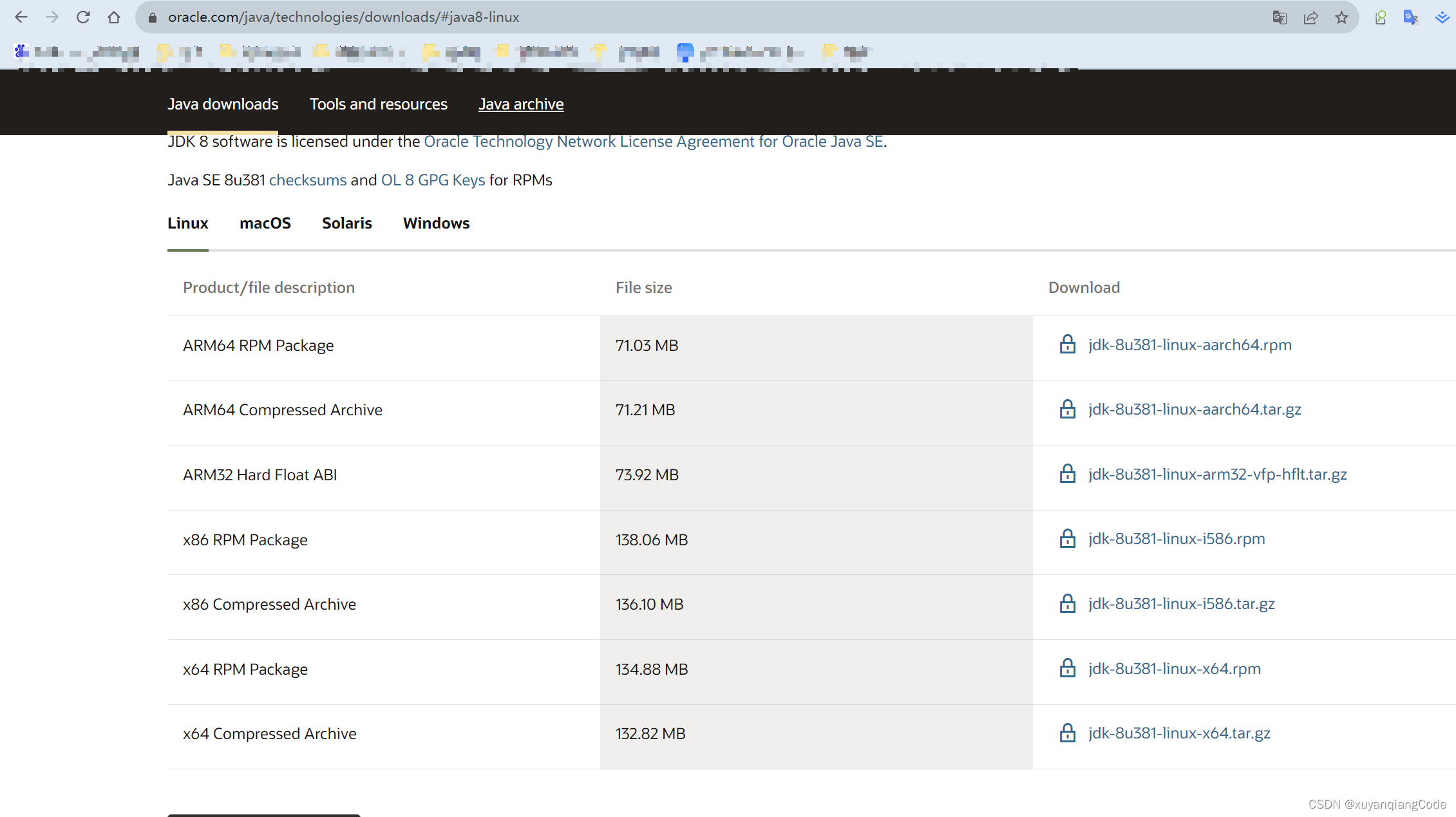Click the x86 Compressed Archive description
This screenshot has height=817, width=1456.
click(269, 605)
